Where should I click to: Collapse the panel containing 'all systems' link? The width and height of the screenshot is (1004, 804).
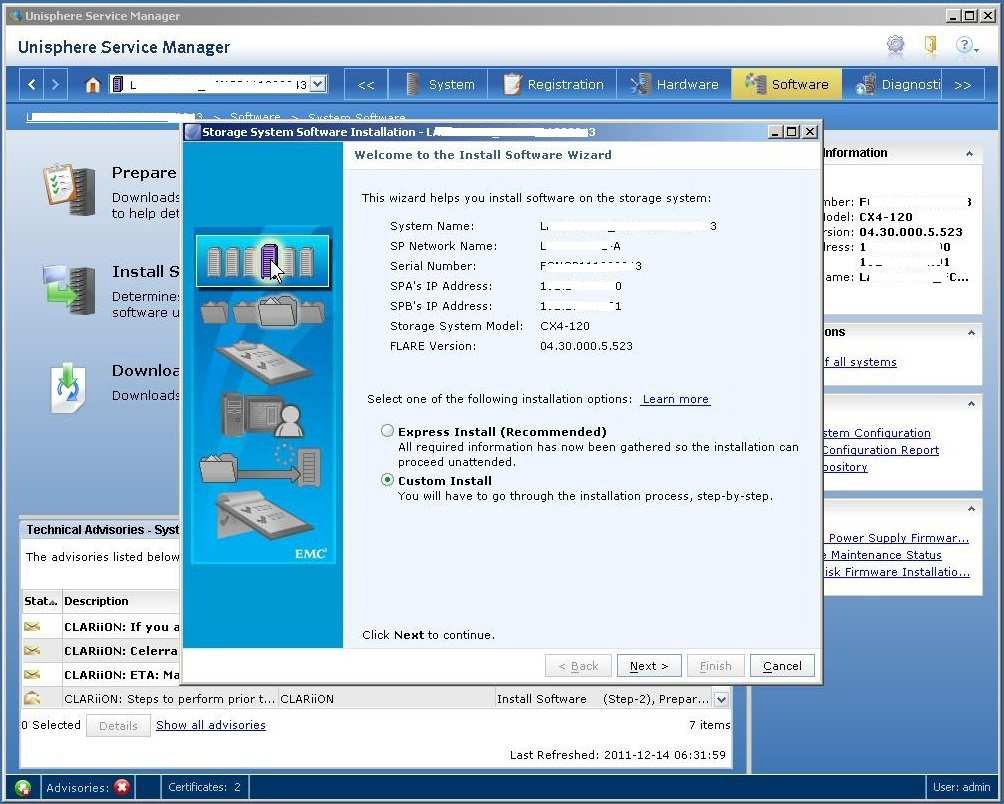pyautogui.click(x=971, y=333)
